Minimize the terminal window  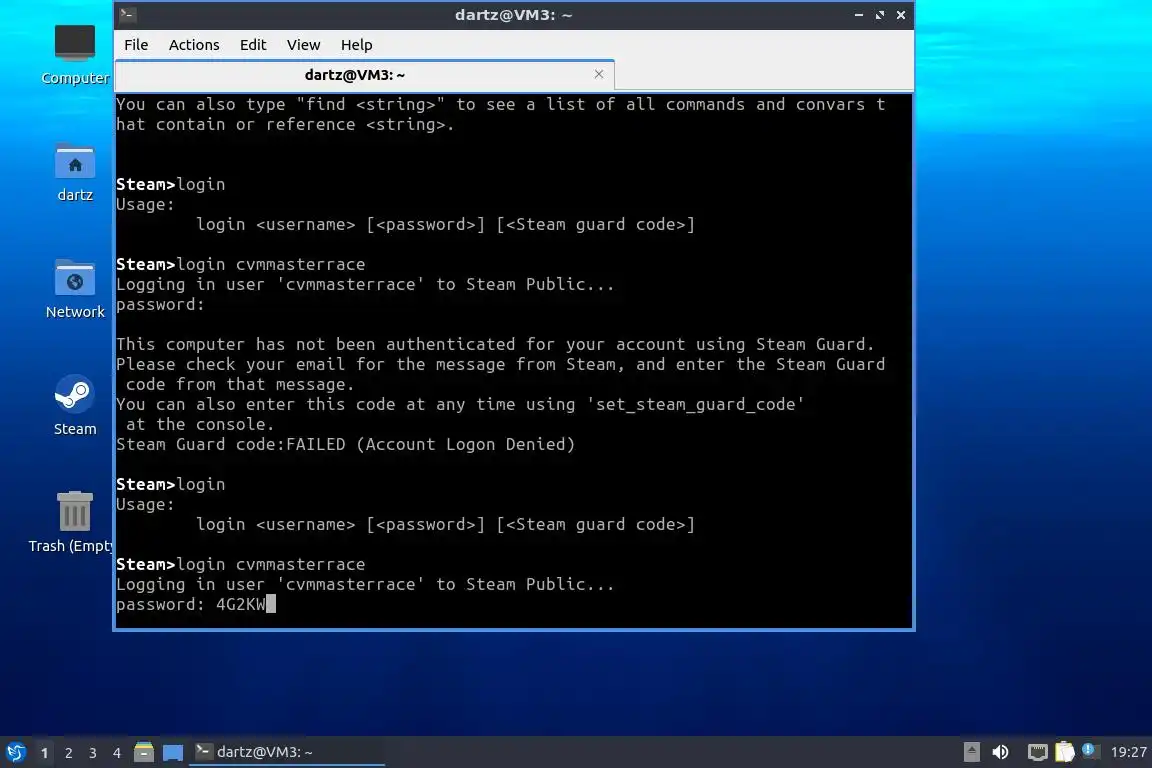[x=858, y=15]
